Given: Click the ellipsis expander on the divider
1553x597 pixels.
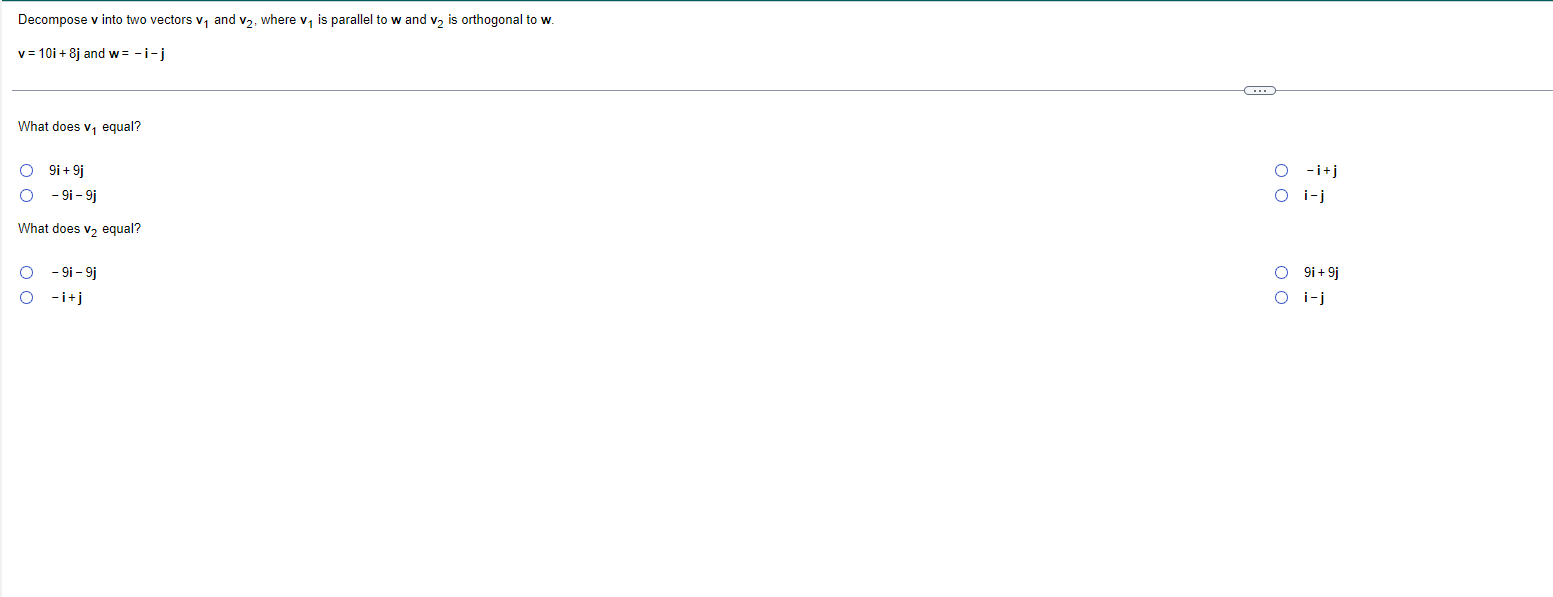Looking at the screenshot, I should [x=1260, y=91].
